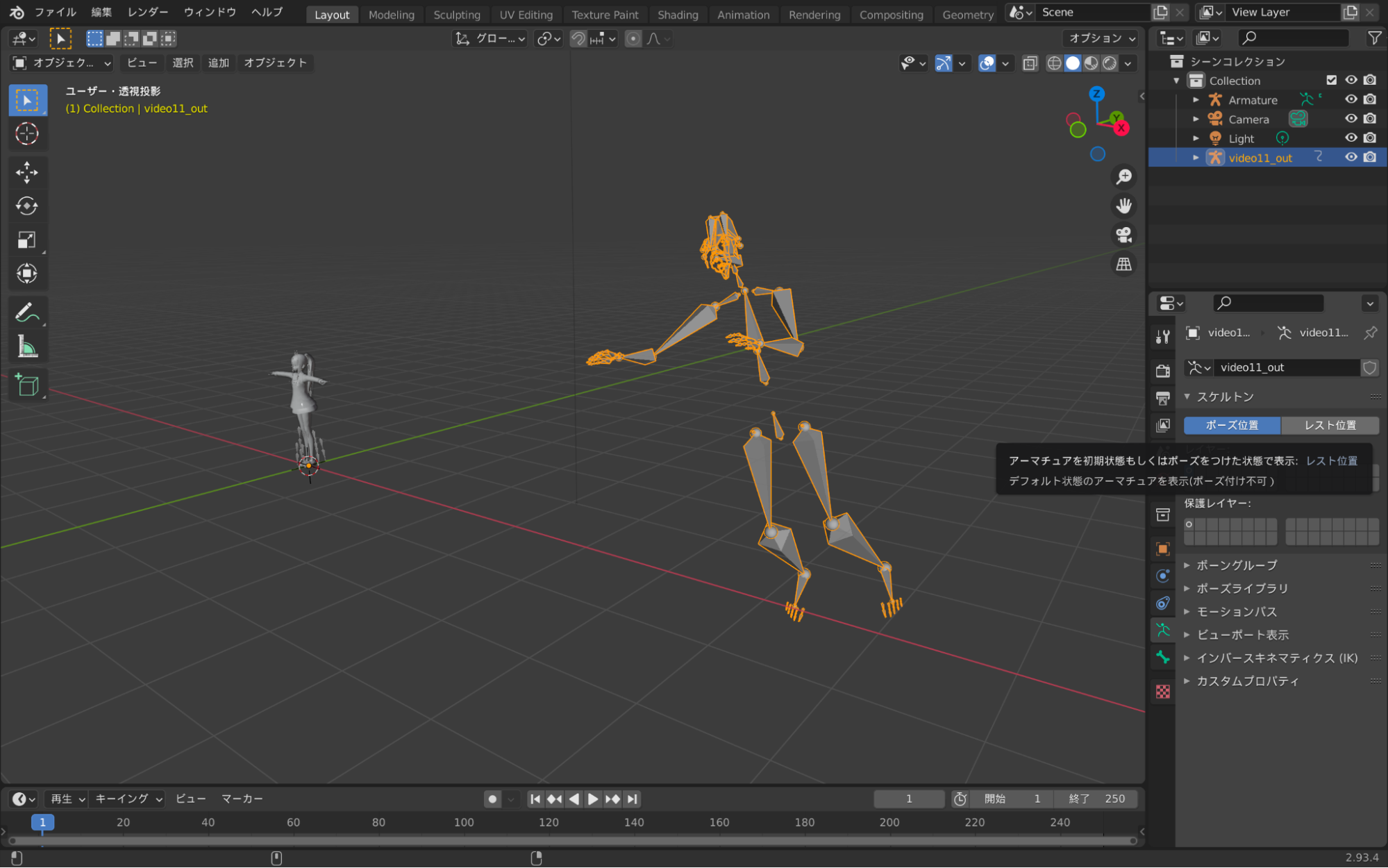Click the current frame marker at 1
The image size is (1388, 868).
pyautogui.click(x=42, y=822)
